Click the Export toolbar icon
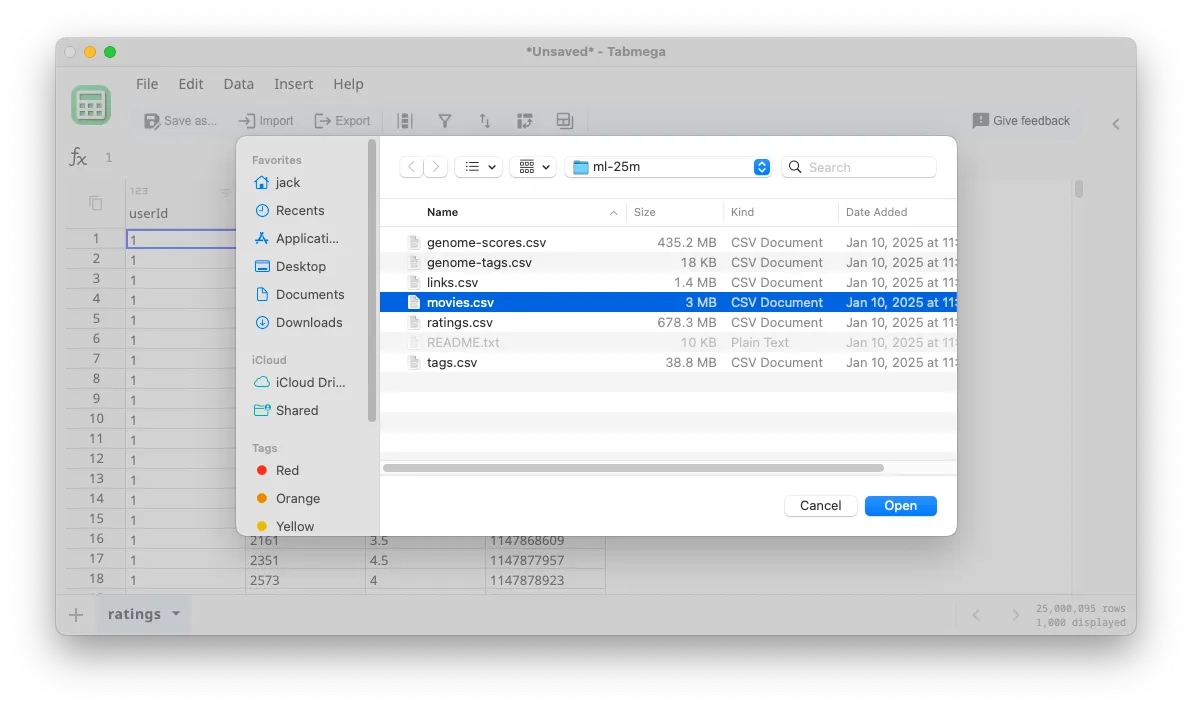Image resolution: width=1192 pixels, height=709 pixels. pos(342,120)
